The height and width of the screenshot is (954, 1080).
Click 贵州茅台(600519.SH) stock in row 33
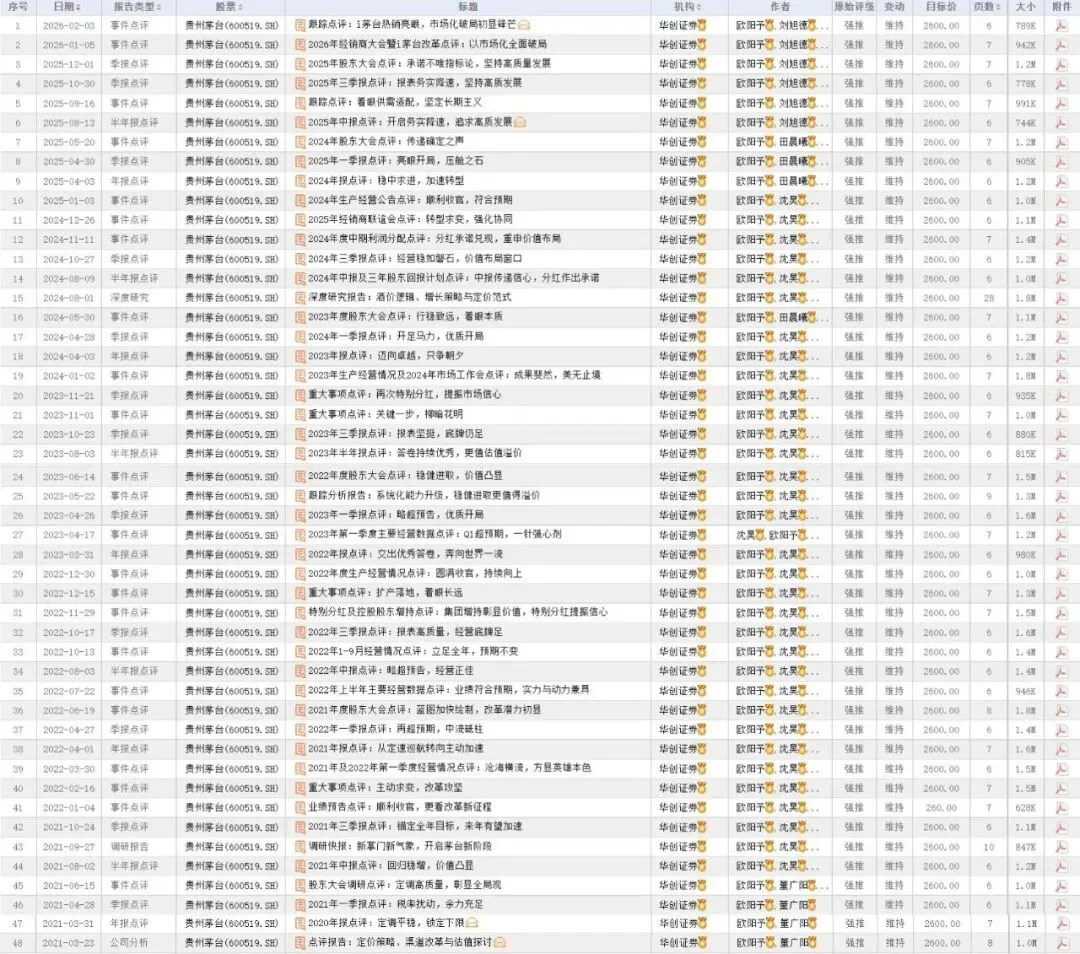point(231,652)
